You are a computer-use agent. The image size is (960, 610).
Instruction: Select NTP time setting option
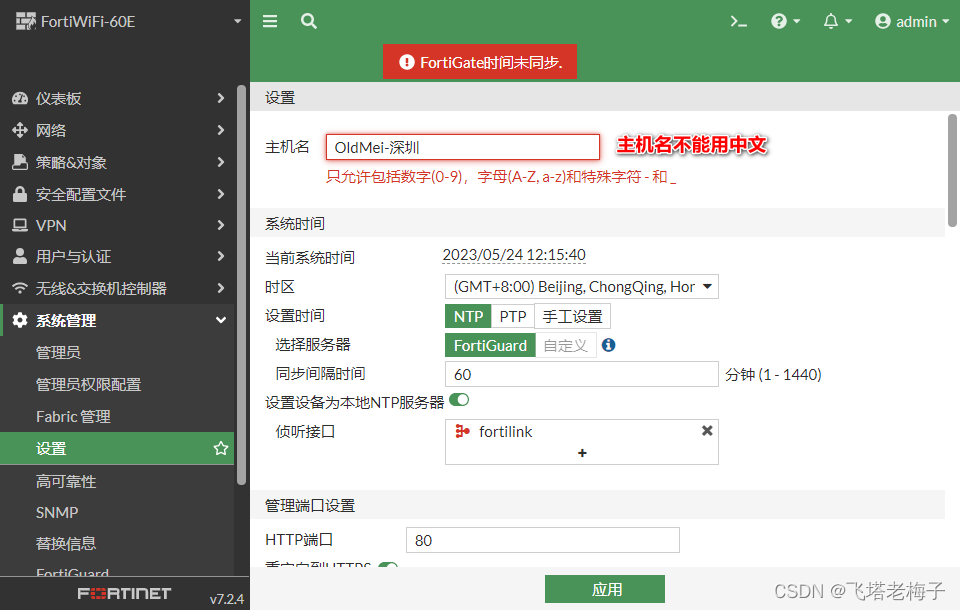(468, 316)
